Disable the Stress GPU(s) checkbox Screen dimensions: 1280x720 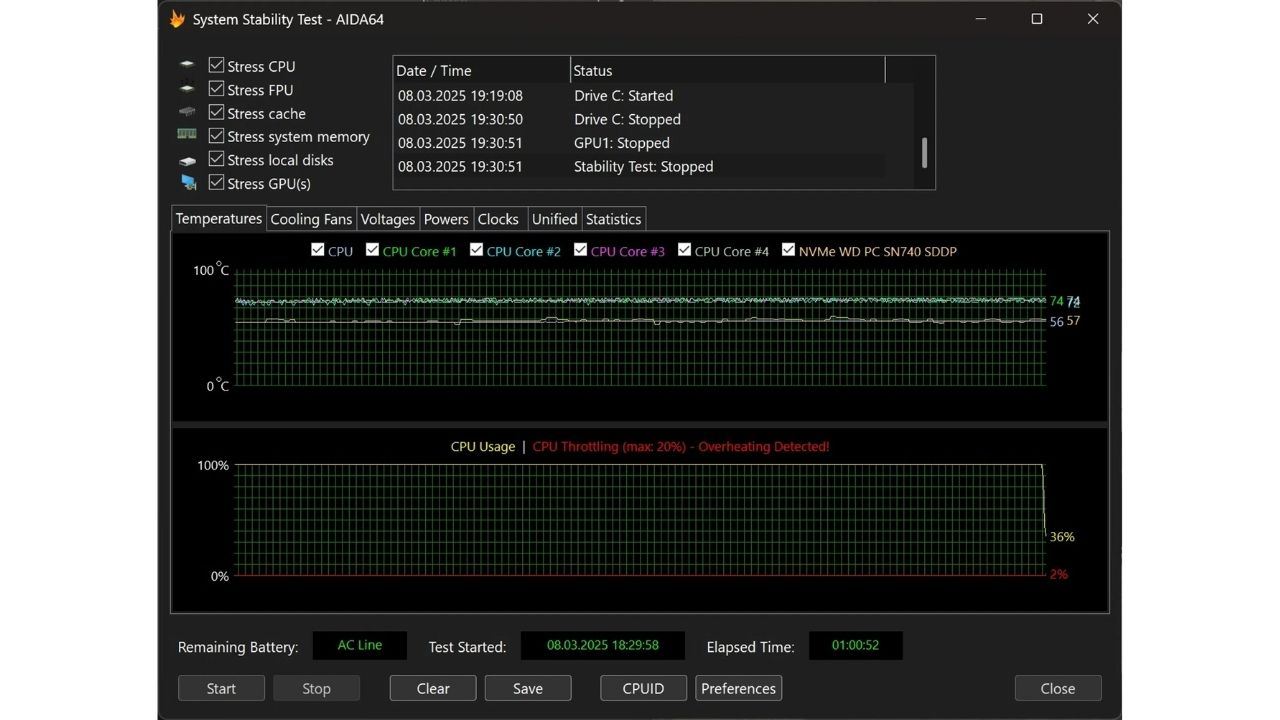pyautogui.click(x=216, y=183)
